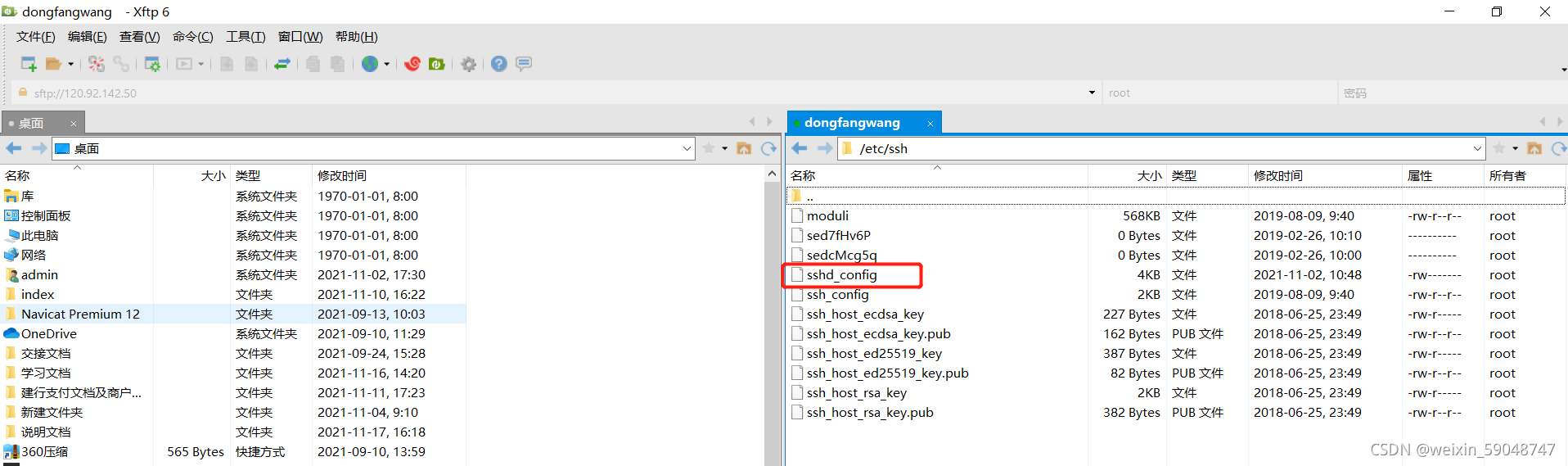Viewport: 1568px width, 466px height.
Task: Open session properties via the window-gear icon
Action: 152,64
